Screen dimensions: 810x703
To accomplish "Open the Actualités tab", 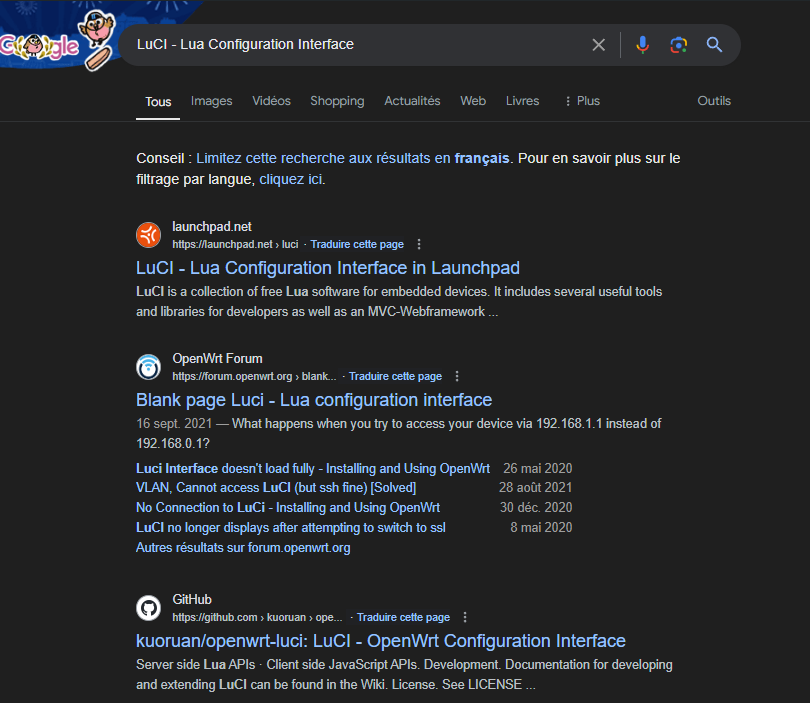I will point(412,101).
